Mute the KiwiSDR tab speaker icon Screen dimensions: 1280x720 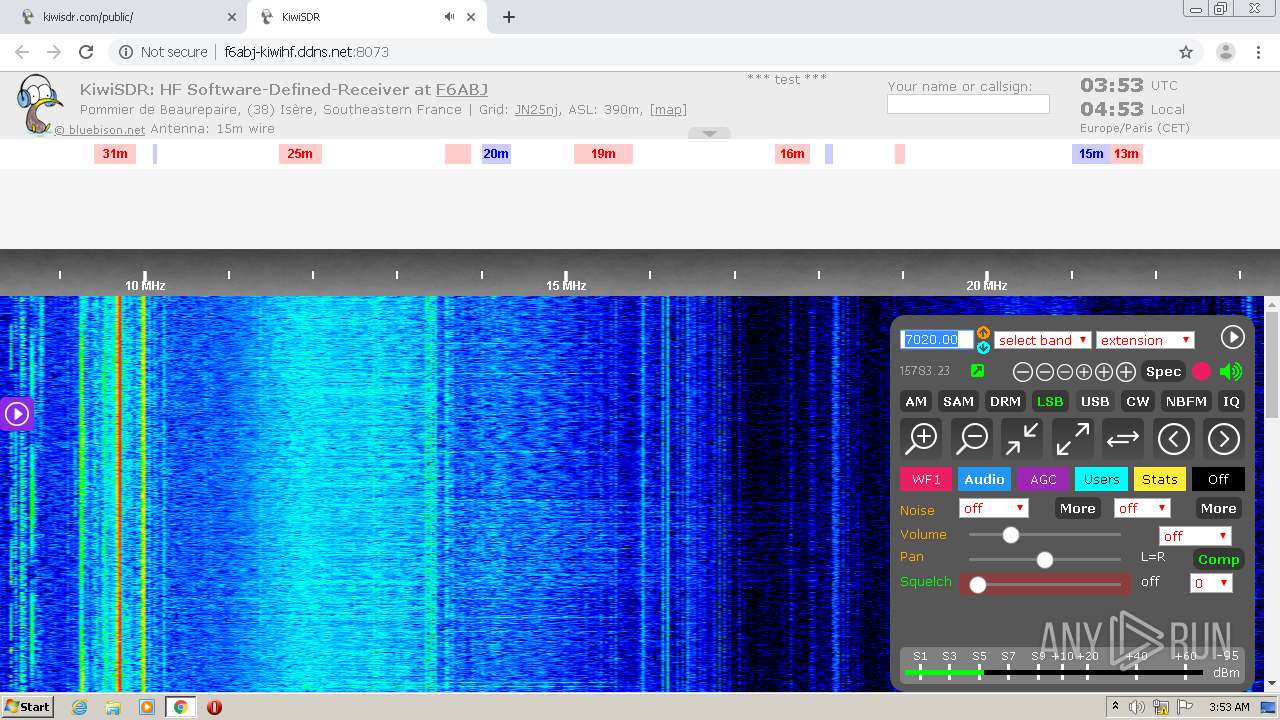pos(449,17)
